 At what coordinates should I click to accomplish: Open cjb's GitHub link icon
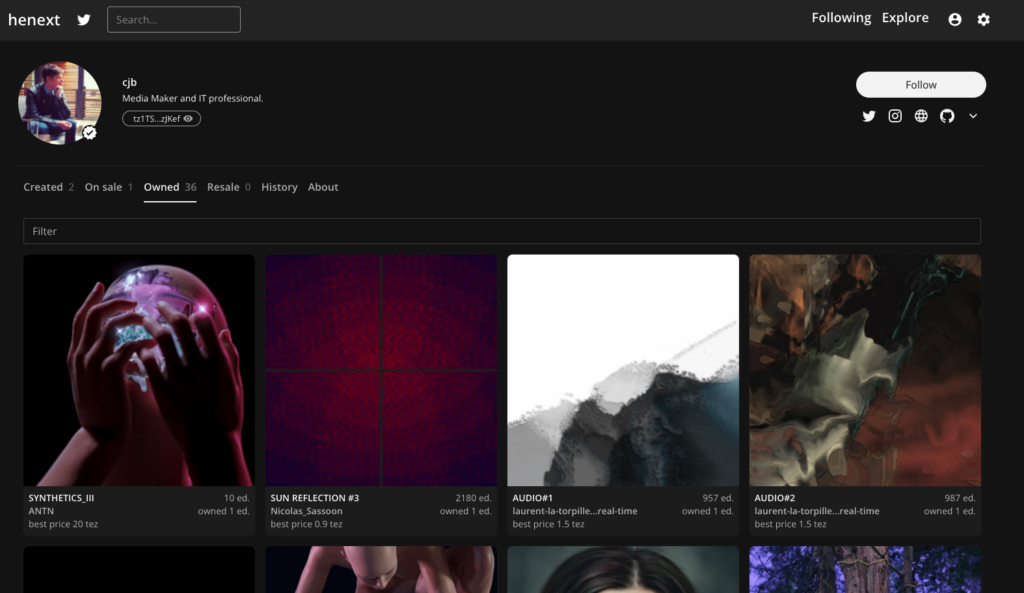(x=947, y=116)
